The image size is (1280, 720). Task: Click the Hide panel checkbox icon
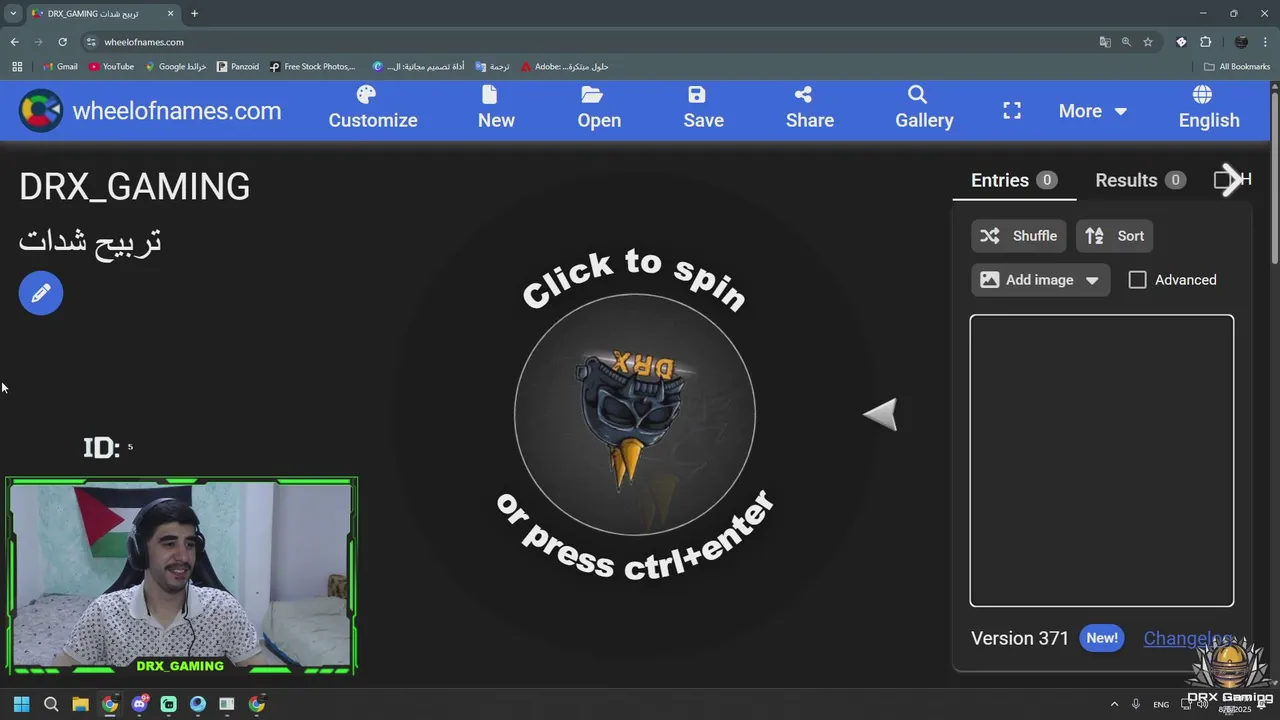pyautogui.click(x=1223, y=180)
